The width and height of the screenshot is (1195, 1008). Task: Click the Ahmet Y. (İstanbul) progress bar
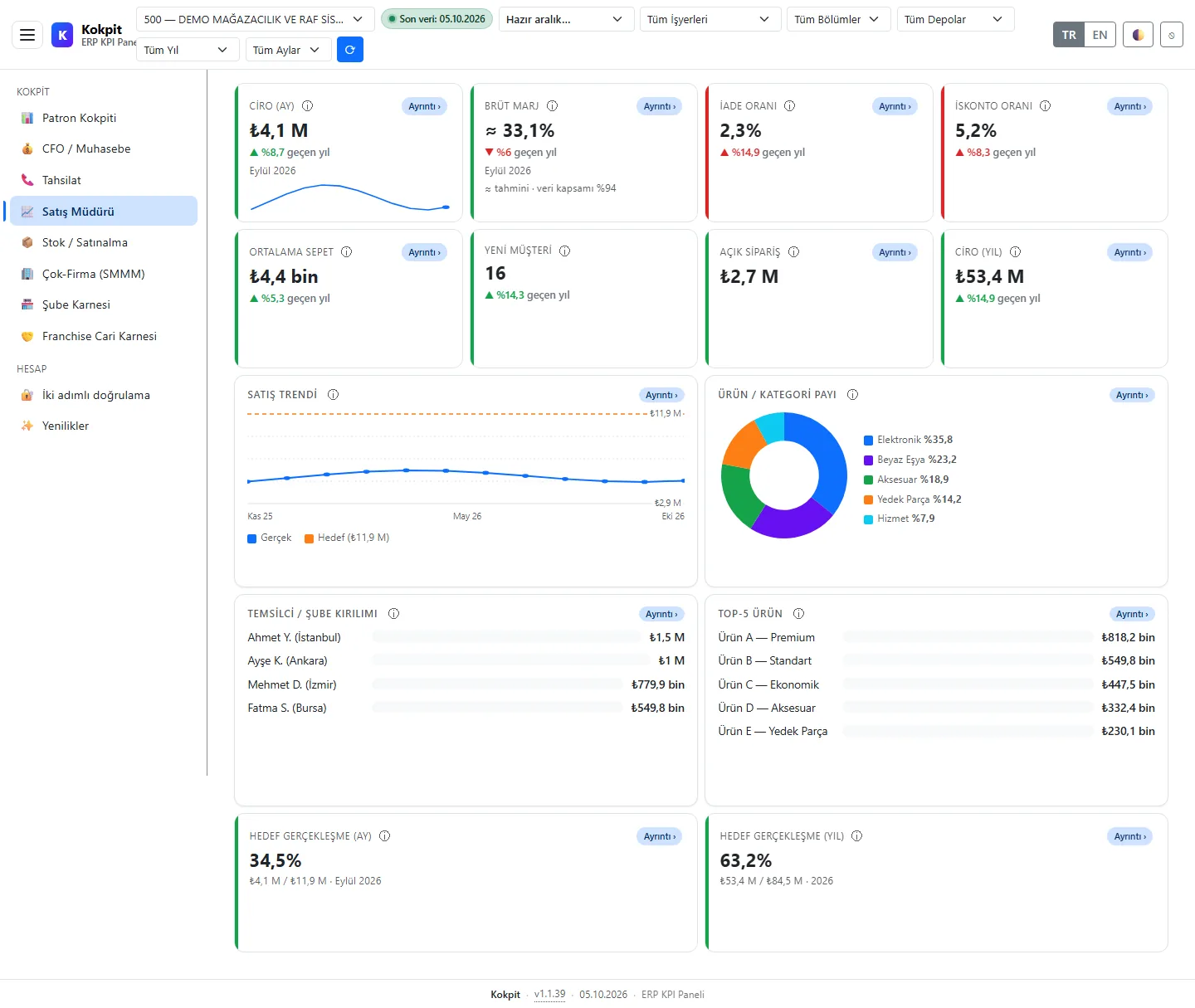(x=505, y=637)
